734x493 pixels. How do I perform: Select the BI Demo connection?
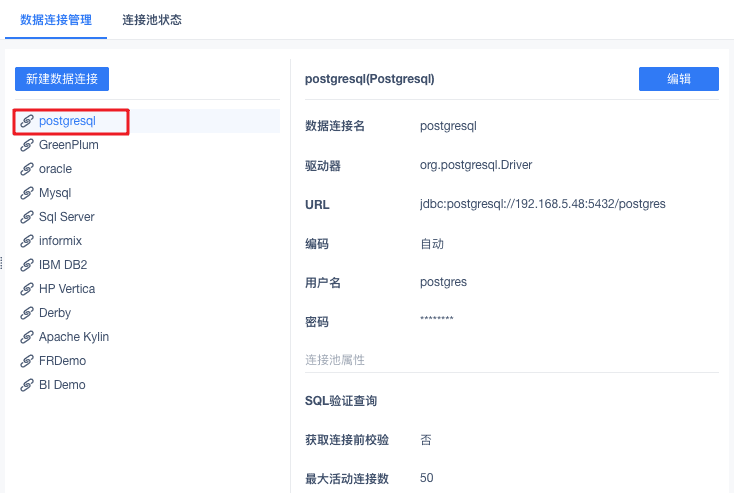62,385
